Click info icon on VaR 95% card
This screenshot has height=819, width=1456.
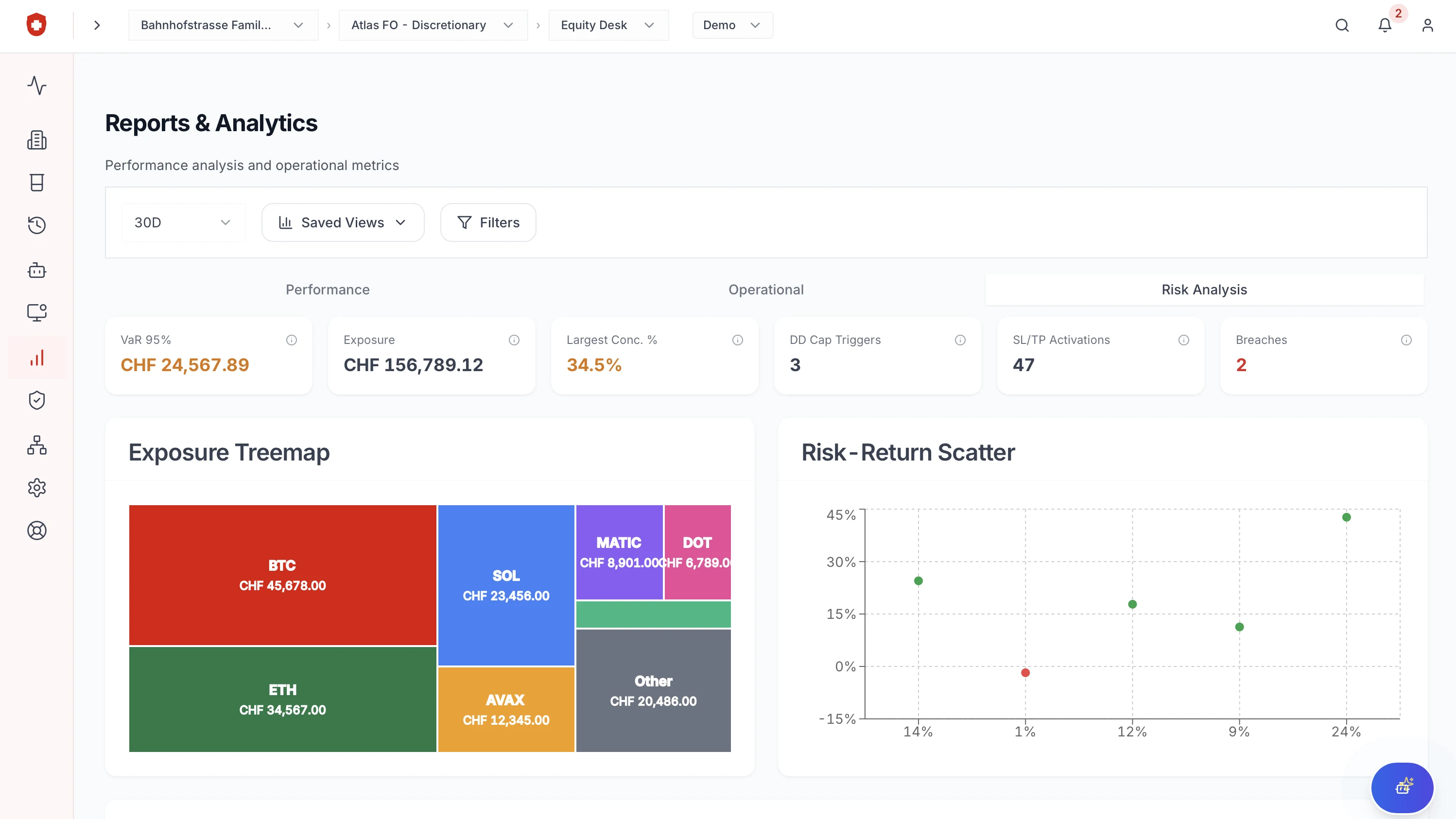click(291, 340)
